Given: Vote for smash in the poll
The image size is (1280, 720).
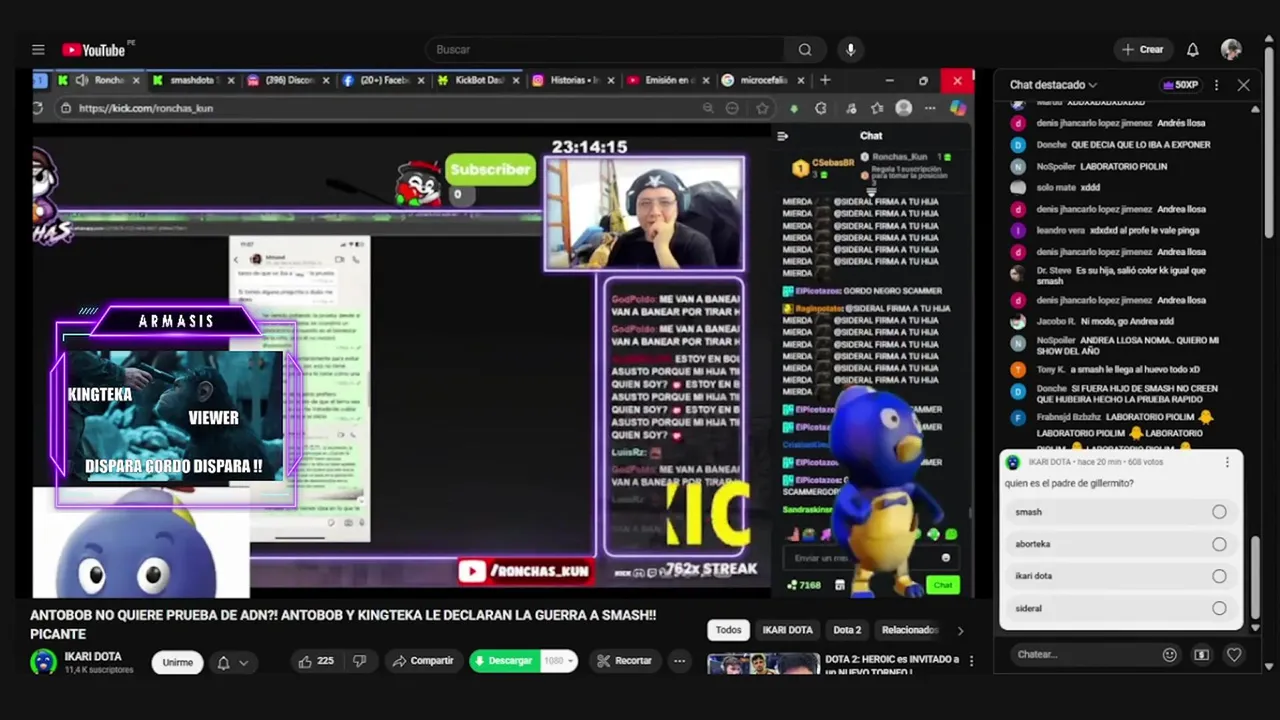Looking at the screenshot, I should 1120,512.
